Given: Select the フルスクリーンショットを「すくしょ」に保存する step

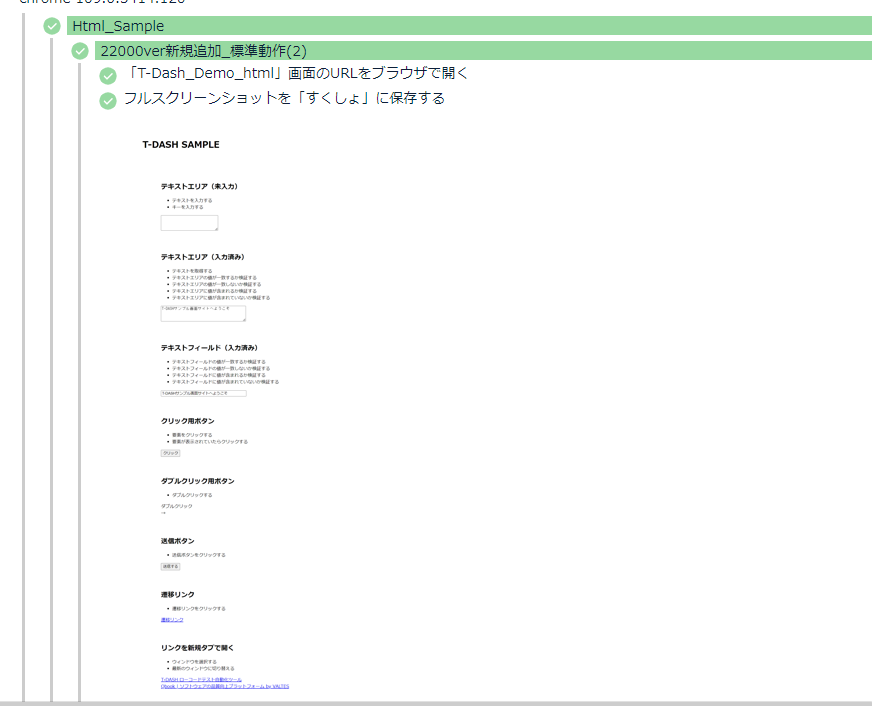Looking at the screenshot, I should [x=284, y=99].
